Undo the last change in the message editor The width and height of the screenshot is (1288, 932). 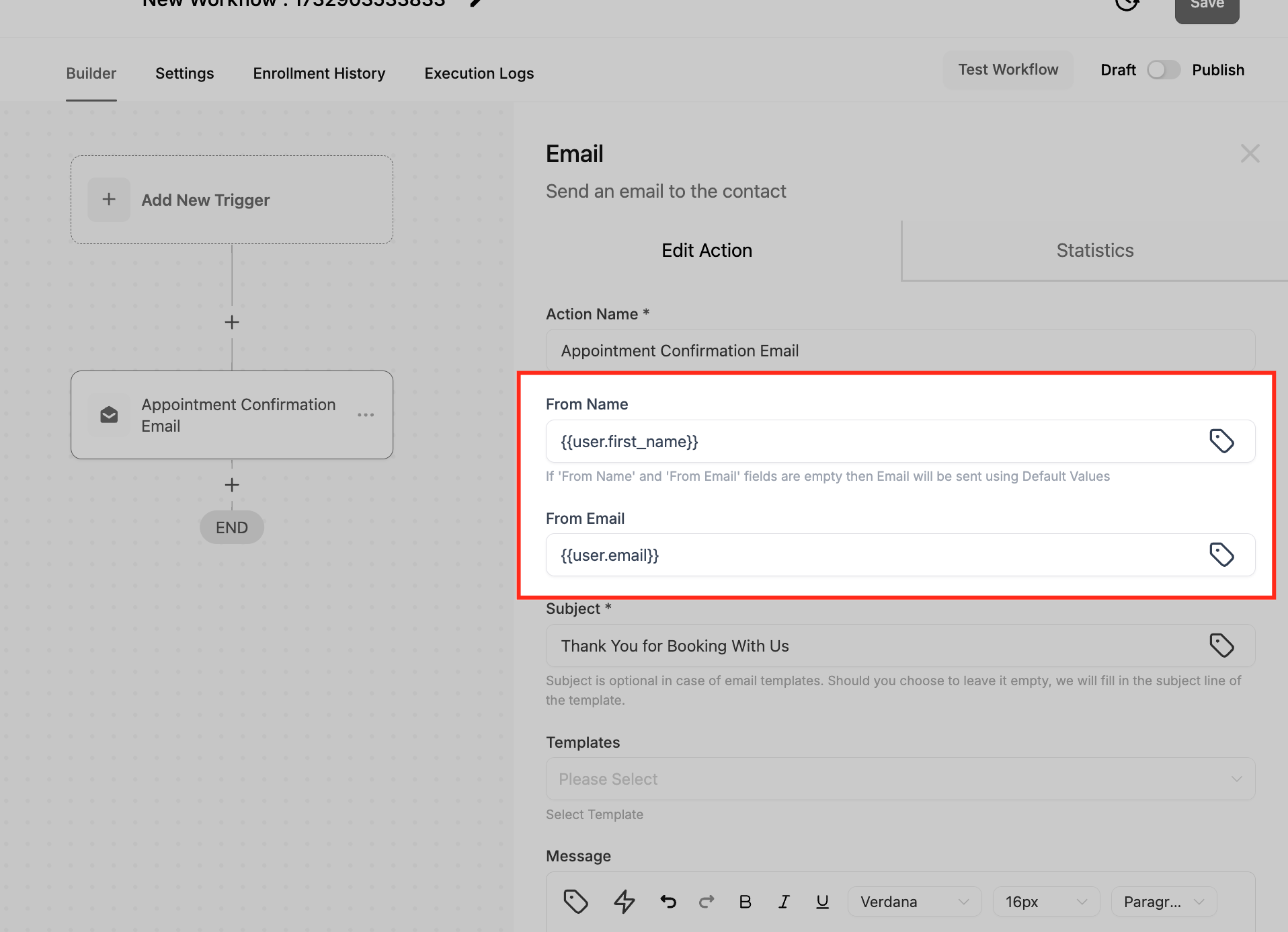pyautogui.click(x=668, y=901)
